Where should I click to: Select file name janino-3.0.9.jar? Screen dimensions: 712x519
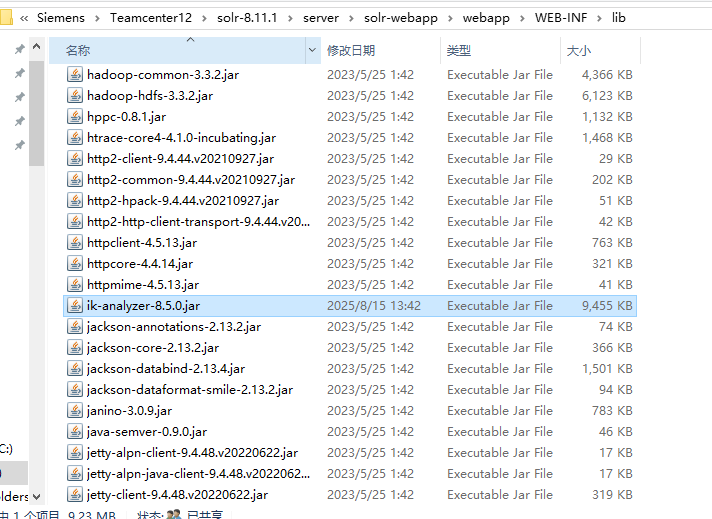(129, 411)
